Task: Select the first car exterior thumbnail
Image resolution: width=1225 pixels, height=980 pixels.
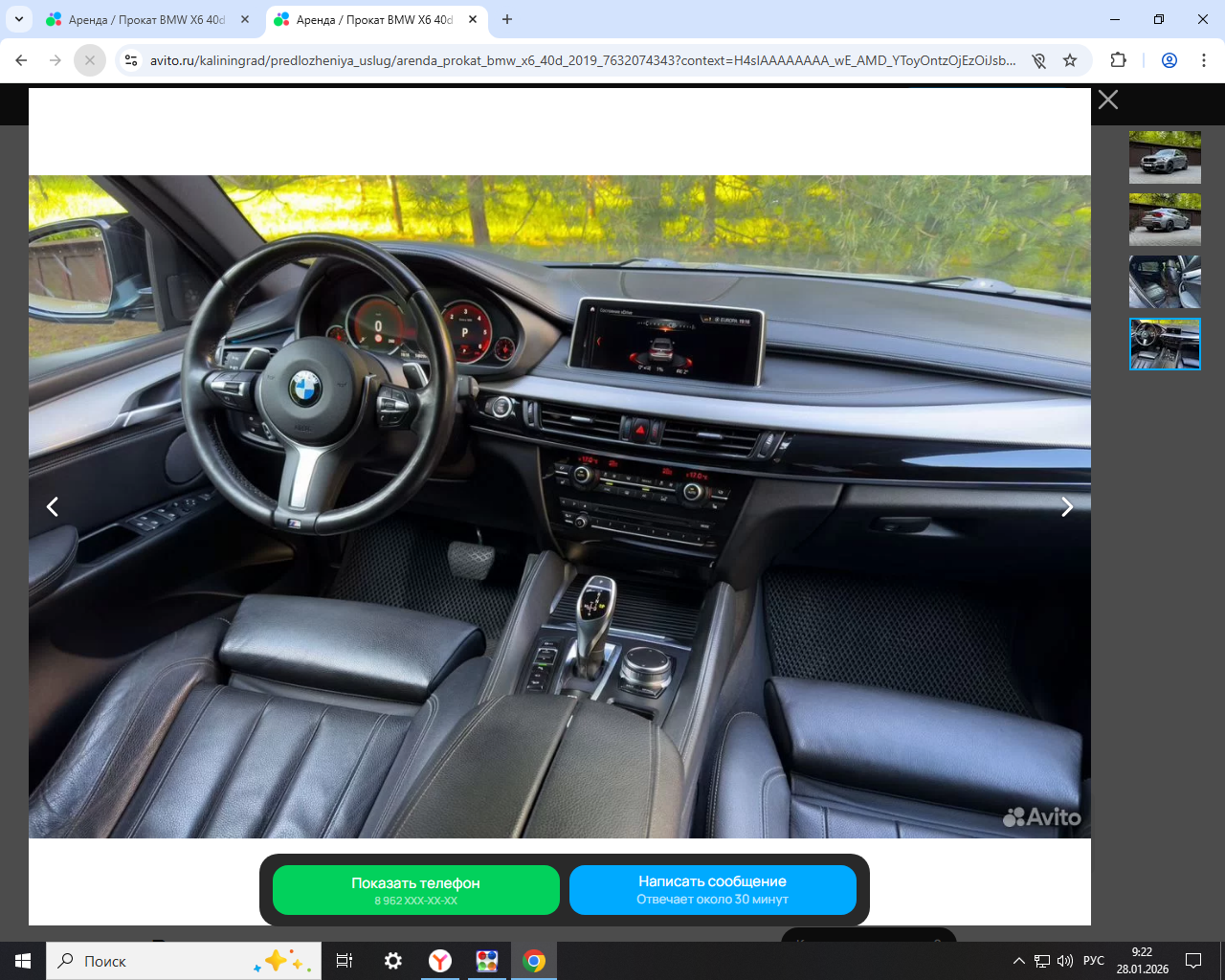Action: tap(1165, 158)
